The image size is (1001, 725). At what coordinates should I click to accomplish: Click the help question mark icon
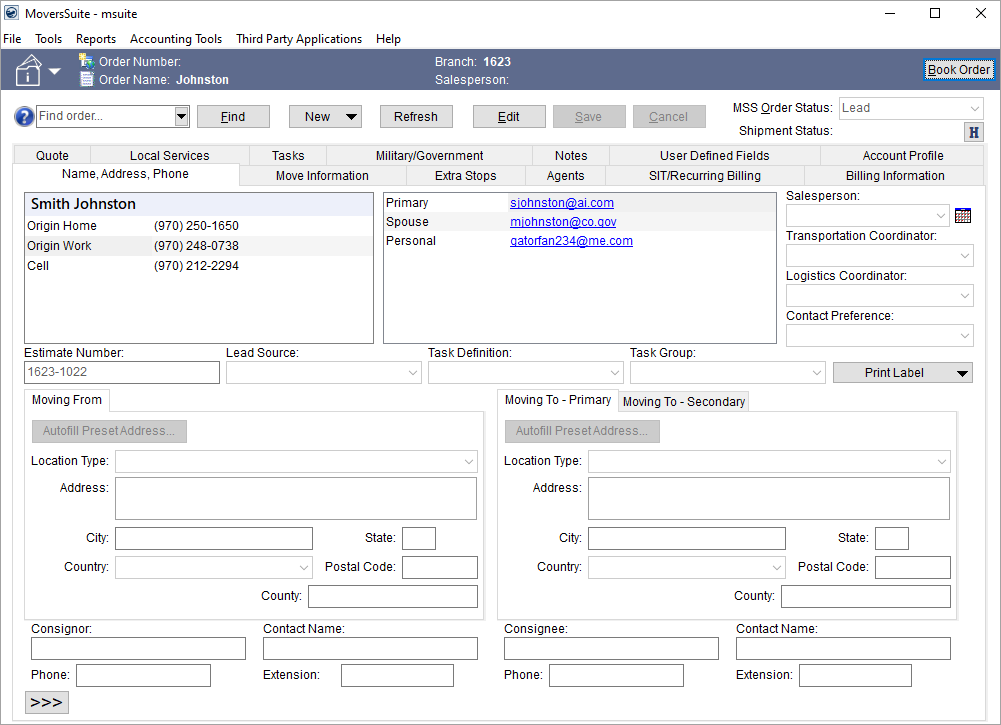[22, 116]
